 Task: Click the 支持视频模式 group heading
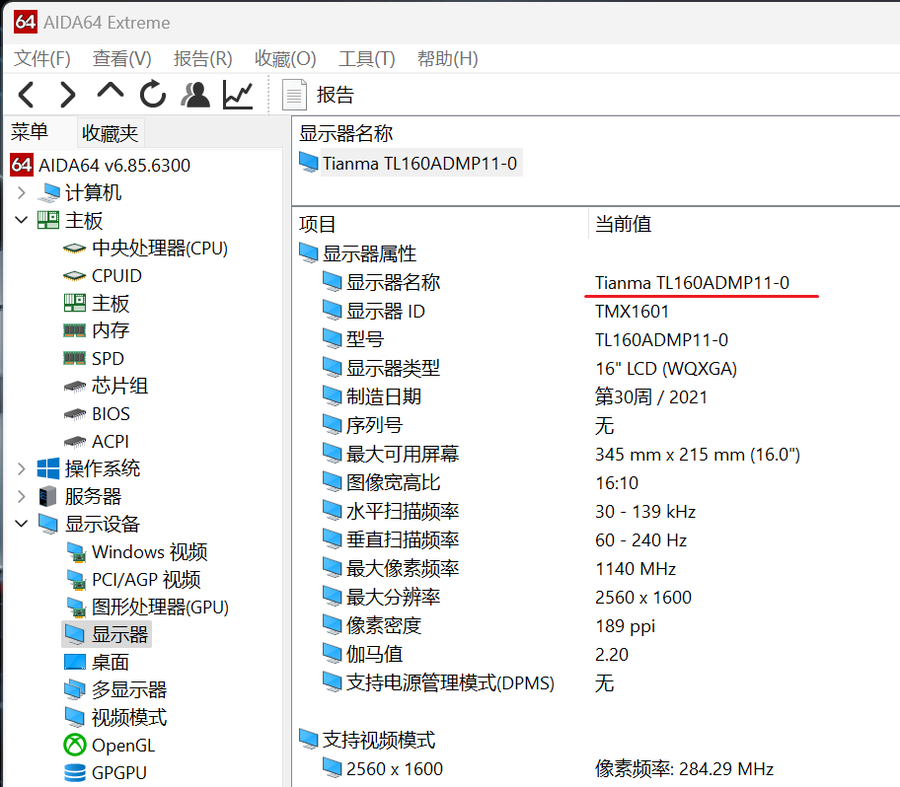[x=378, y=740]
